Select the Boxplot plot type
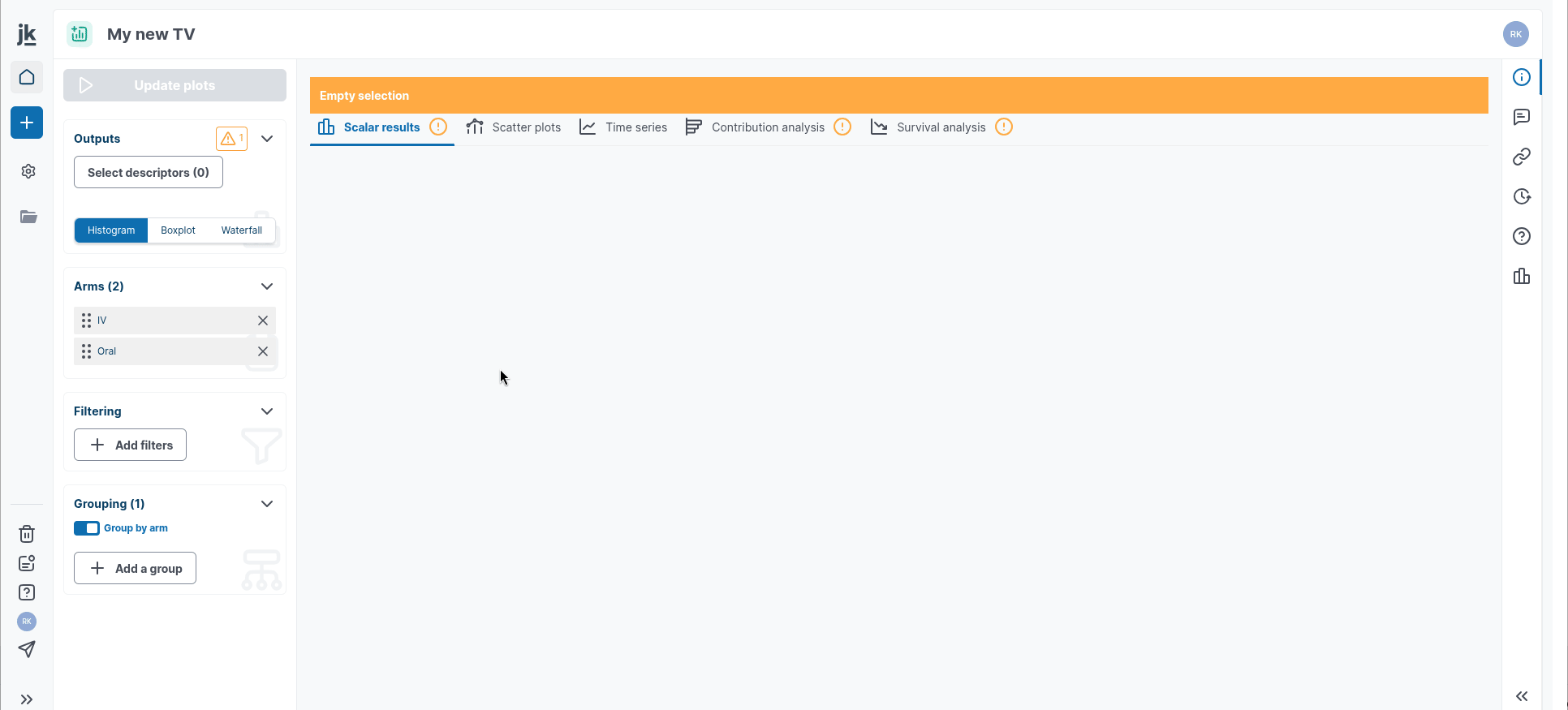Screen dimensions: 1568x710 (x=178, y=230)
